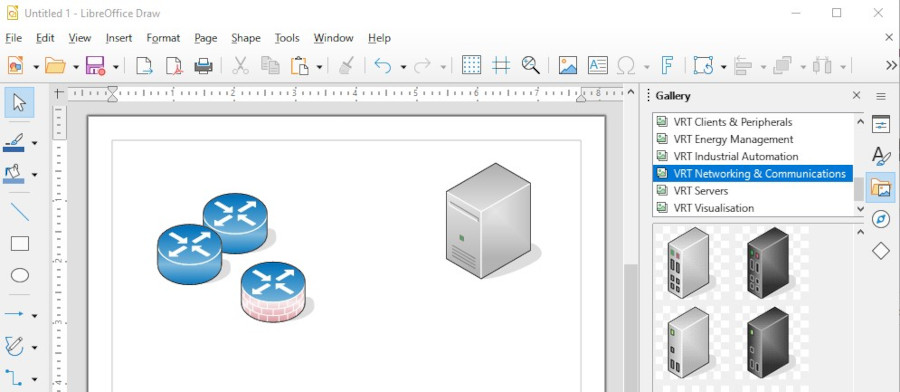The height and width of the screenshot is (392, 900).
Task: Print the document with the printer icon
Action: tap(203, 65)
